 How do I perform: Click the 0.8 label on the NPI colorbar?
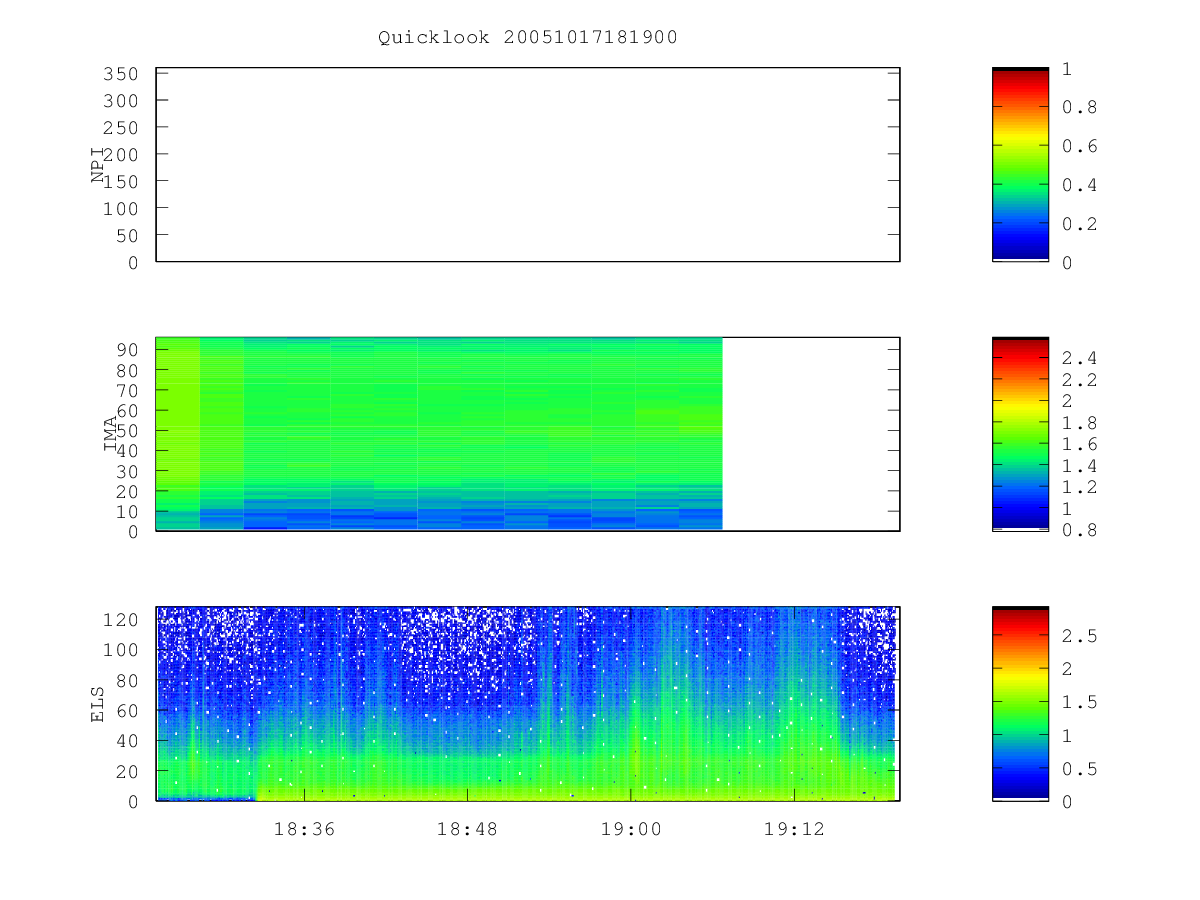pyautogui.click(x=1078, y=107)
